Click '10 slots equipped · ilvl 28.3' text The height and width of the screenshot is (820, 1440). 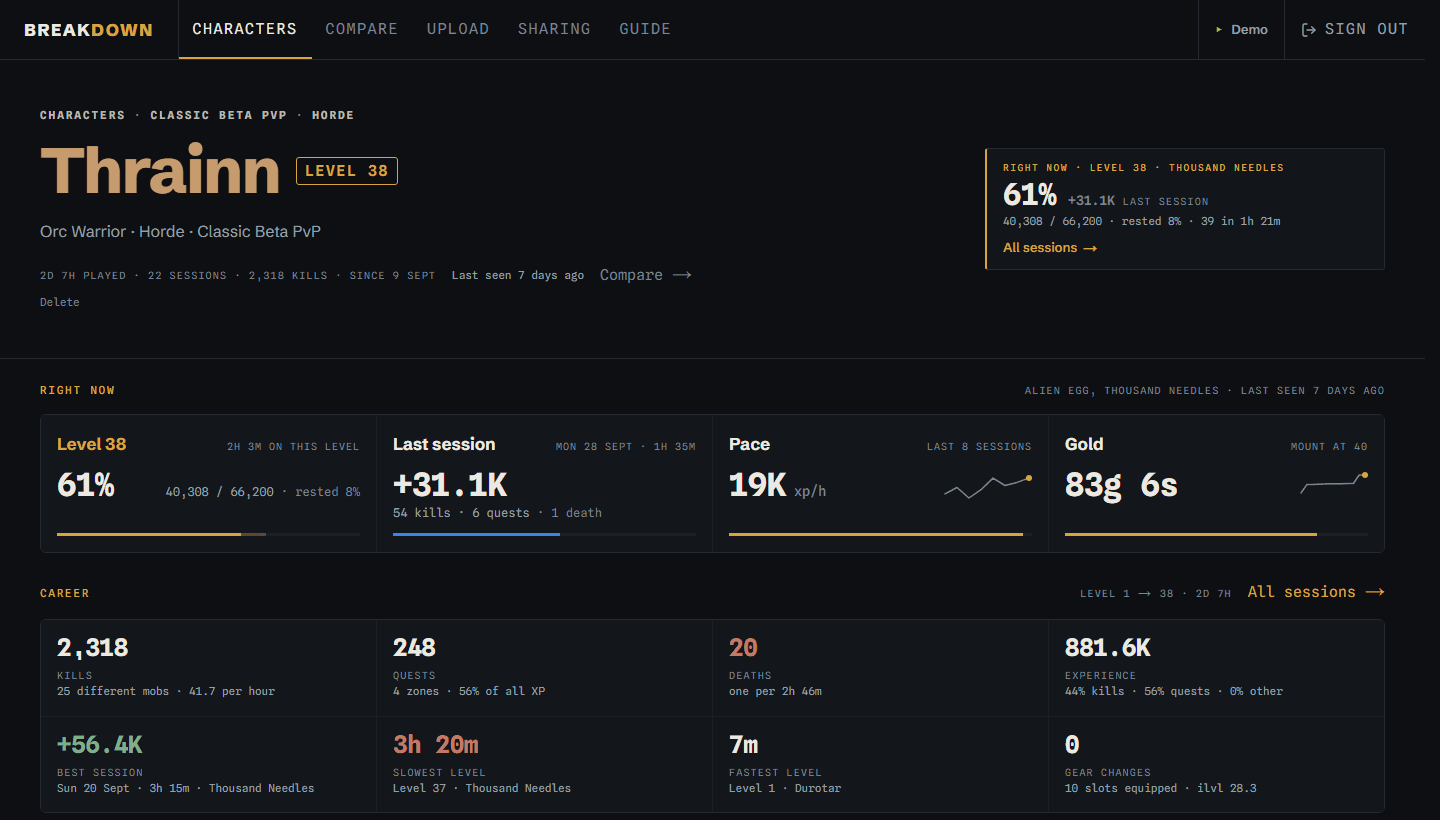pyautogui.click(x=1161, y=788)
